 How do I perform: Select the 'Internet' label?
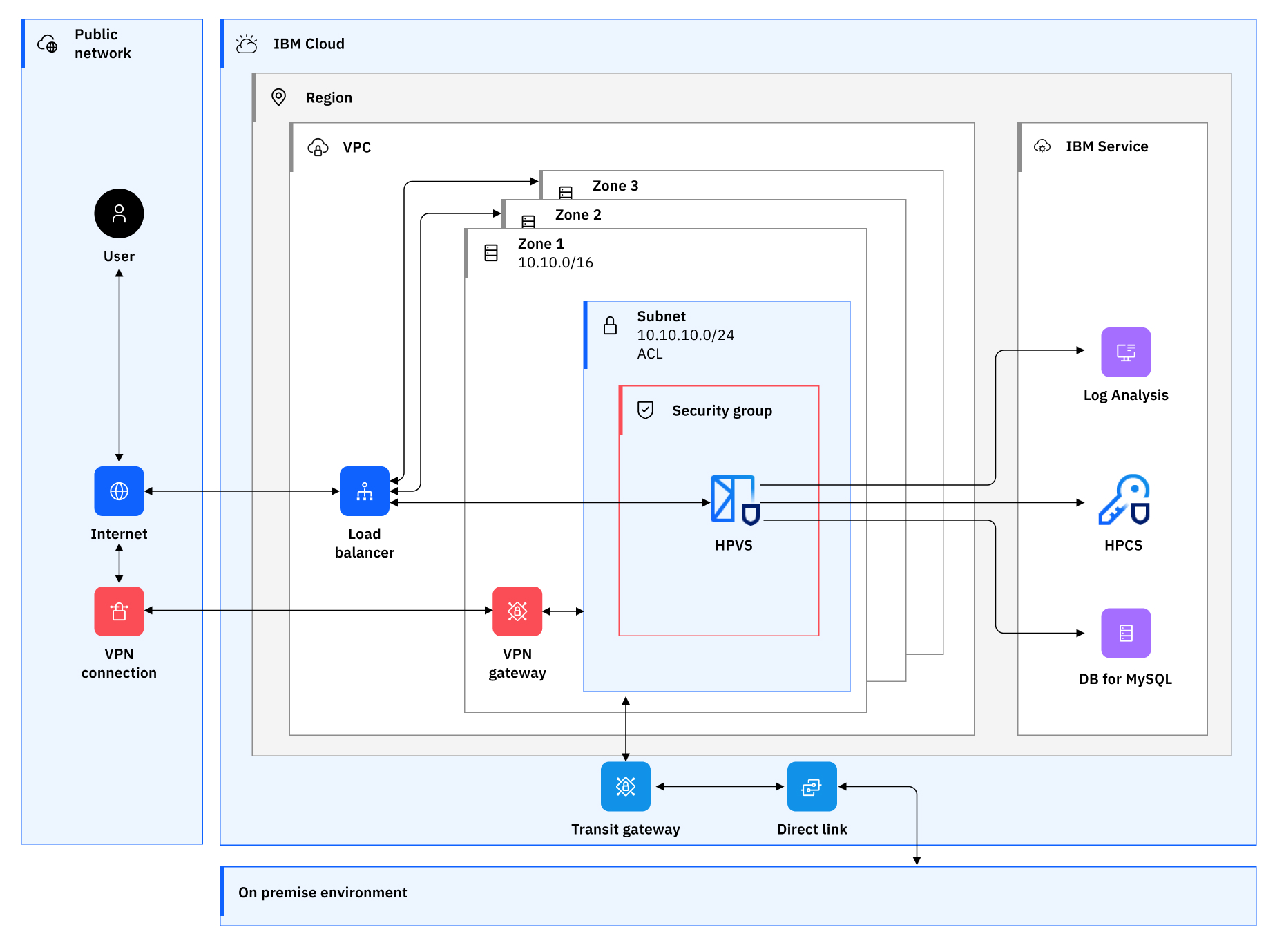(119, 534)
